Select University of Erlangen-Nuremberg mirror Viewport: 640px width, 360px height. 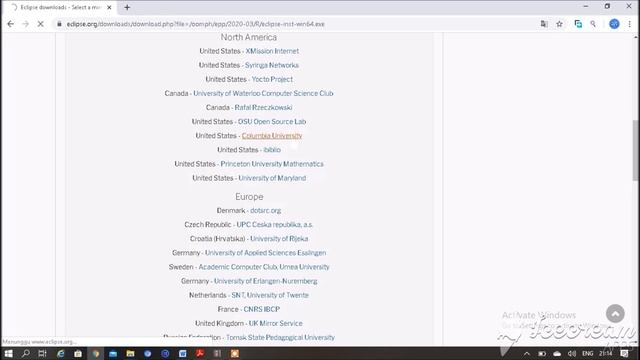pyautogui.click(x=266, y=281)
